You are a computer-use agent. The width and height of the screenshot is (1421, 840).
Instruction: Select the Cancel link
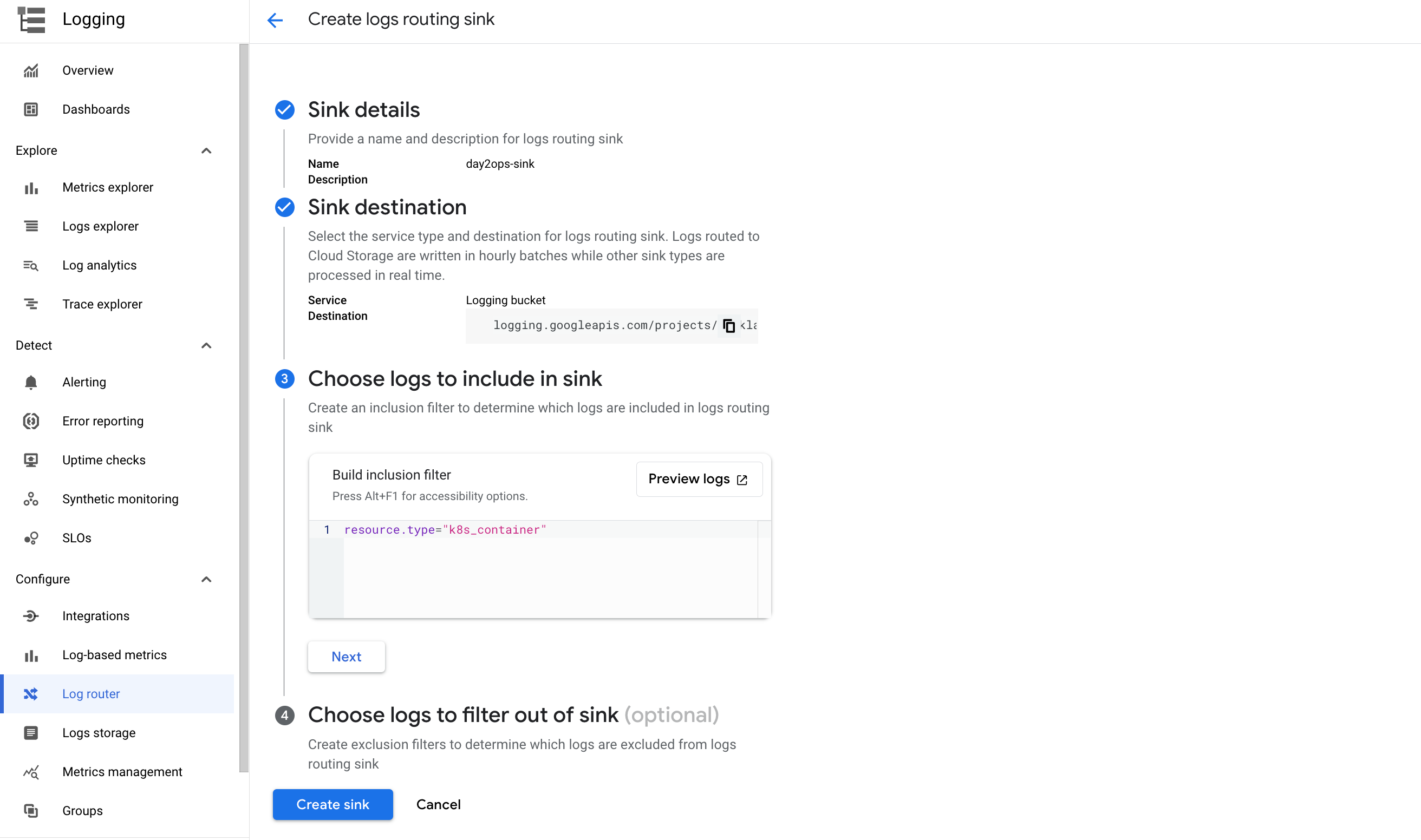click(438, 804)
